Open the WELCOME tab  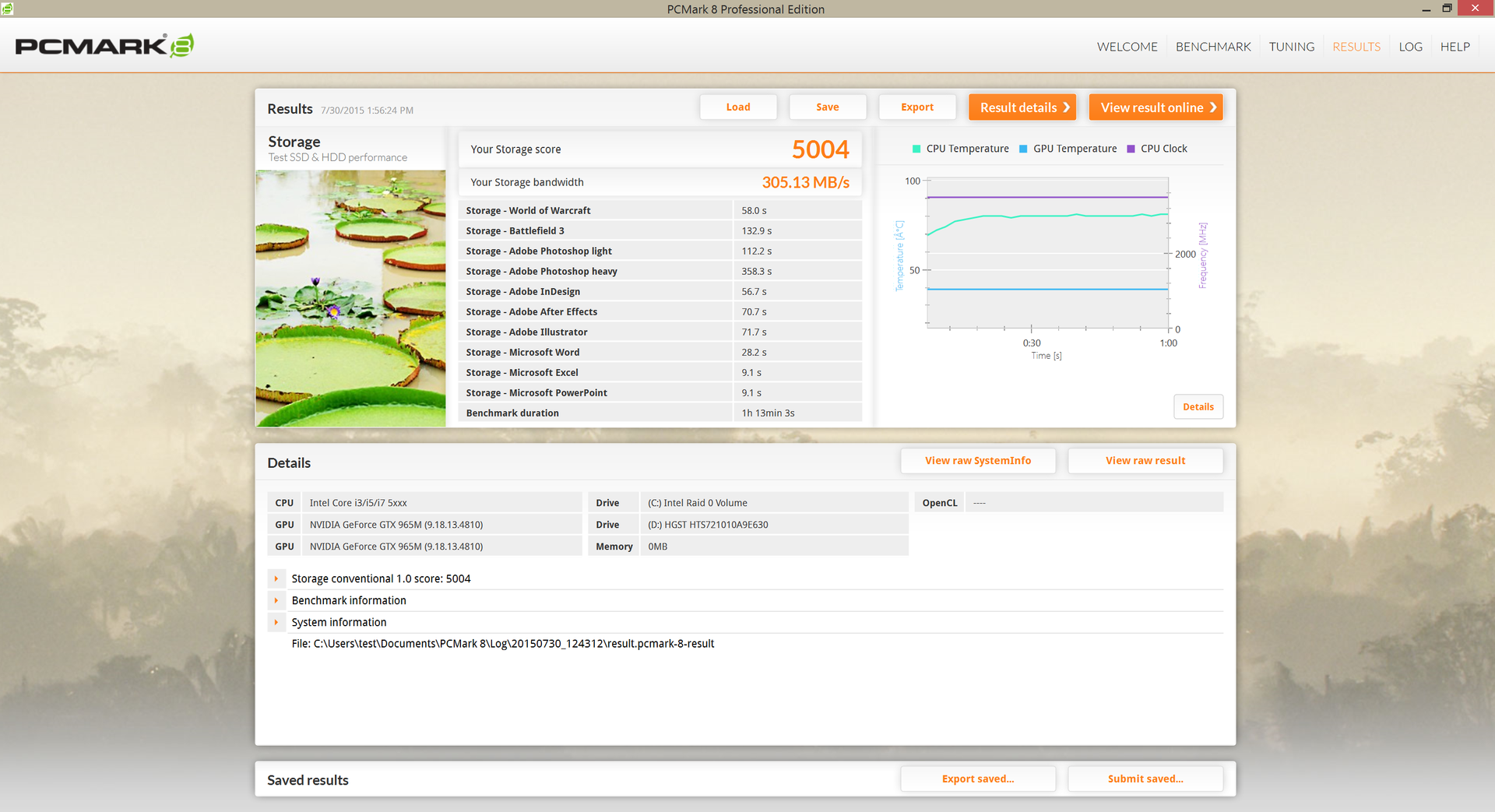click(1127, 47)
